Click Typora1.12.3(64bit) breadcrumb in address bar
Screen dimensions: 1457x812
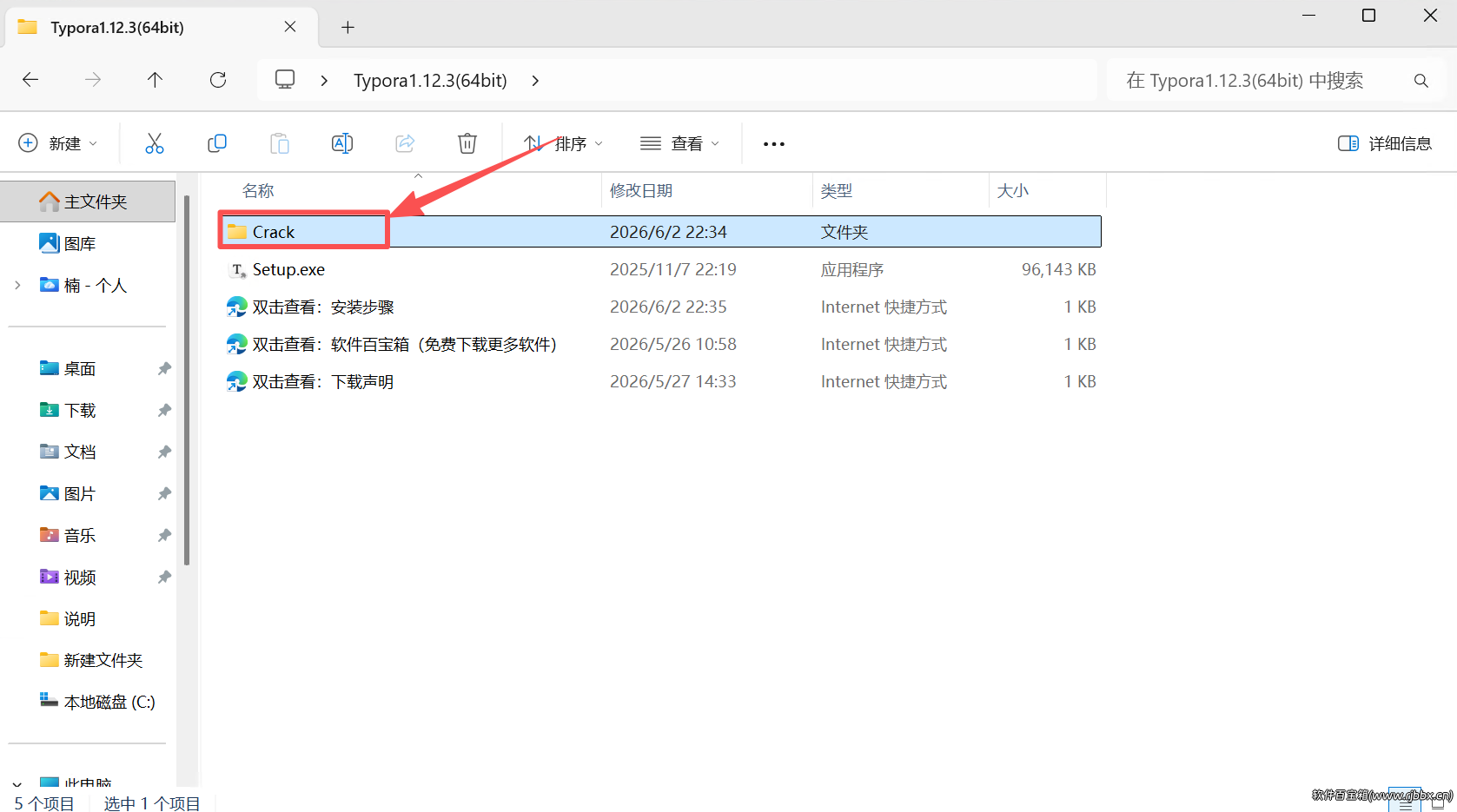430,81
